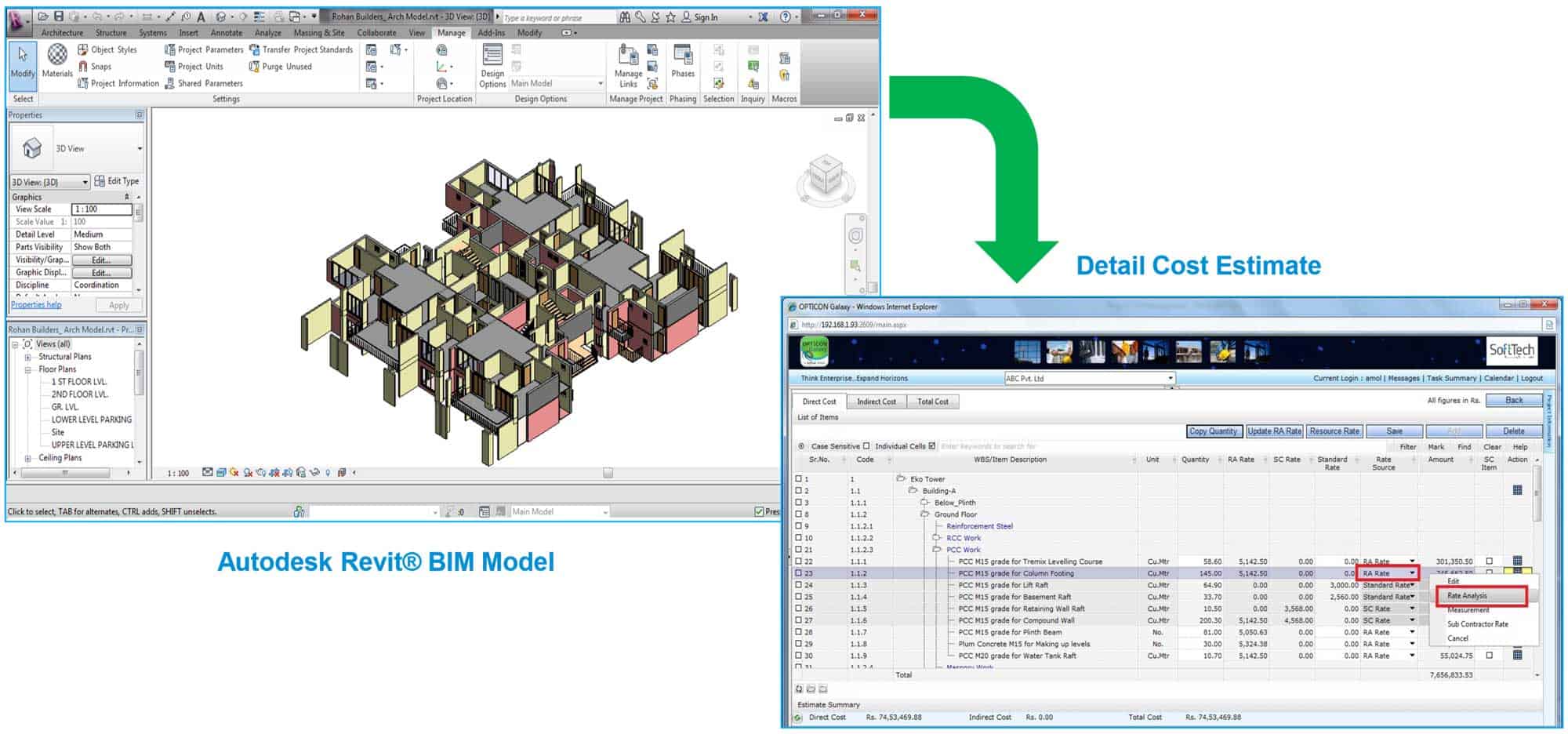
Task: Open Object Styles settings
Action: 107,49
